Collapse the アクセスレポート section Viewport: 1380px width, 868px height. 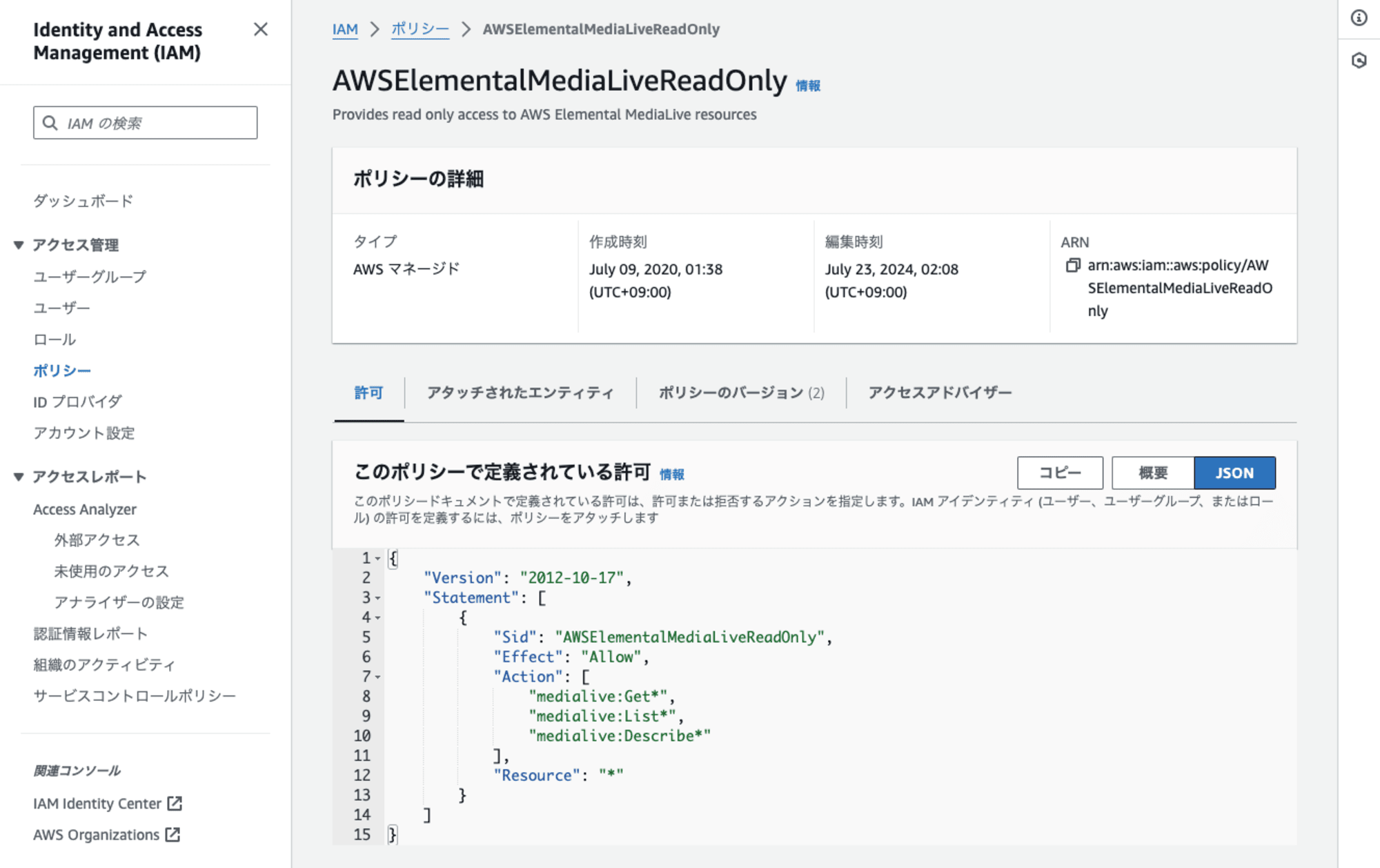[19, 477]
